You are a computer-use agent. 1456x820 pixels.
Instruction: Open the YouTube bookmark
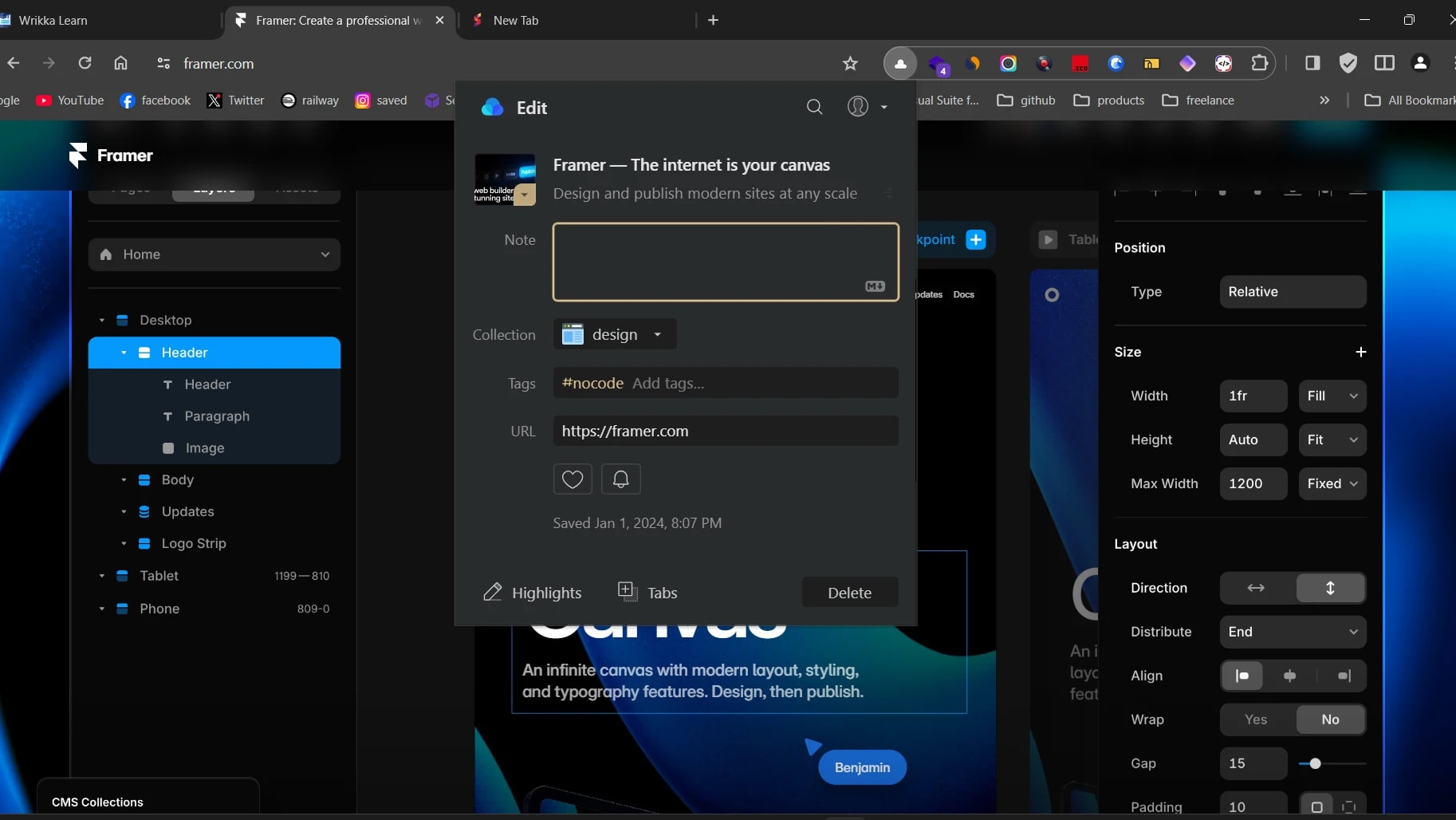pyautogui.click(x=70, y=101)
